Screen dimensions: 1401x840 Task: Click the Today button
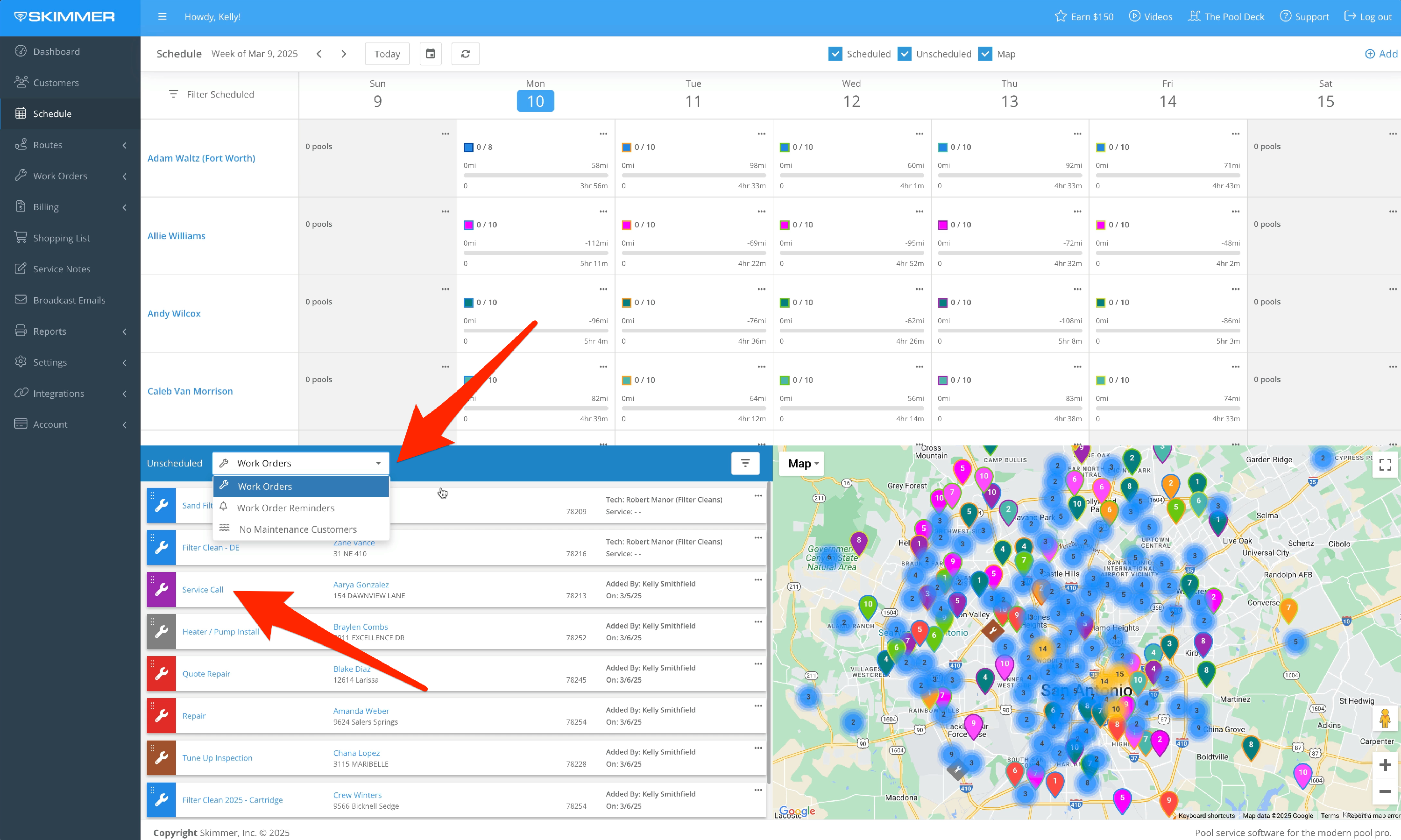point(387,54)
